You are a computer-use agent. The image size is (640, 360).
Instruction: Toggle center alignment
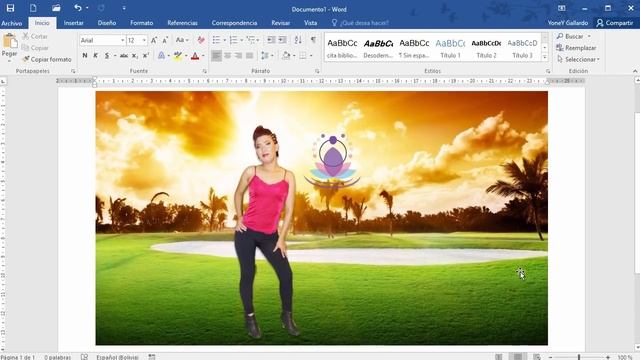tap(227, 56)
